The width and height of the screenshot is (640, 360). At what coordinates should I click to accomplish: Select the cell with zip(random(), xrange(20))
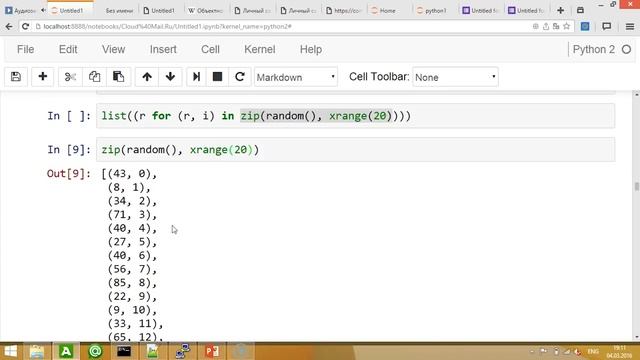356,150
